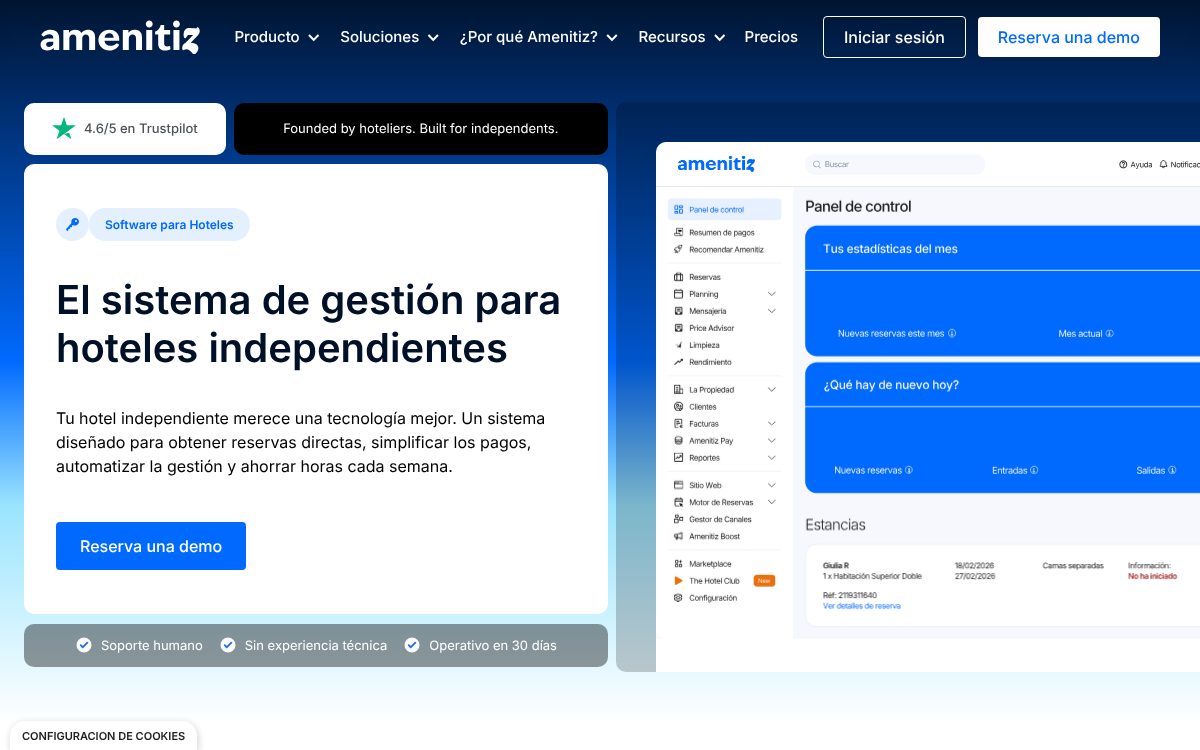
Task: Click the Marketplace icon in sidebar
Action: (679, 564)
